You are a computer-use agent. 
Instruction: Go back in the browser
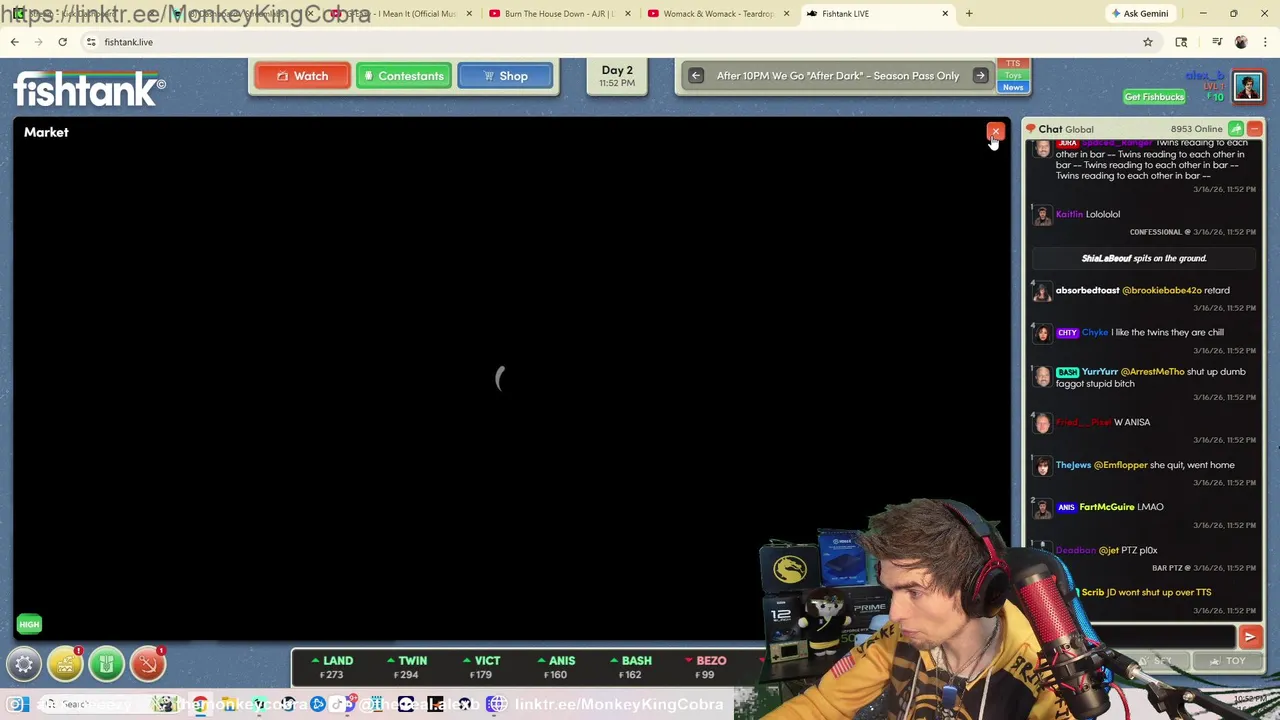(x=14, y=42)
